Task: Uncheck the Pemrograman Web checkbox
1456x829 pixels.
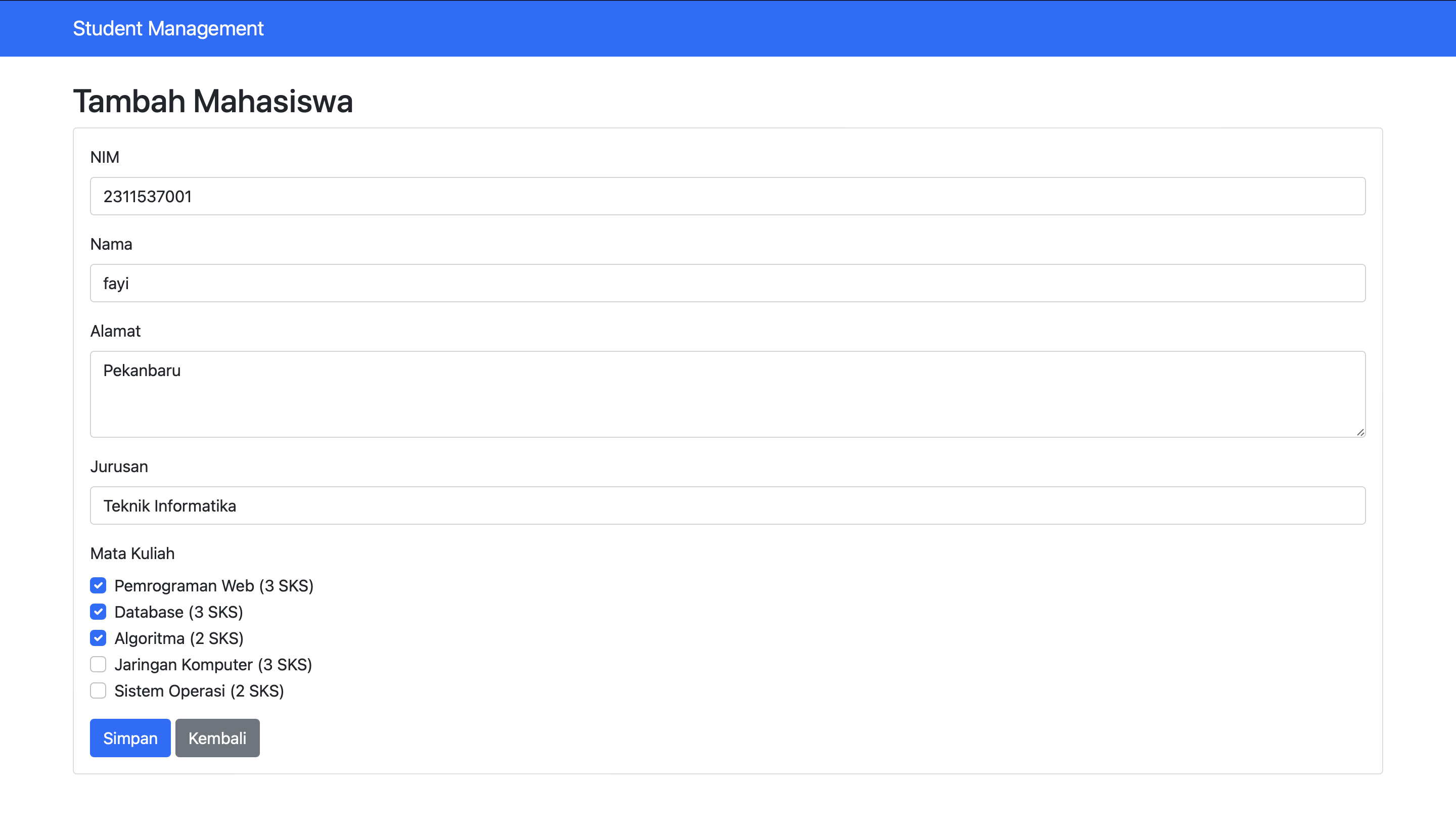Action: [x=98, y=585]
